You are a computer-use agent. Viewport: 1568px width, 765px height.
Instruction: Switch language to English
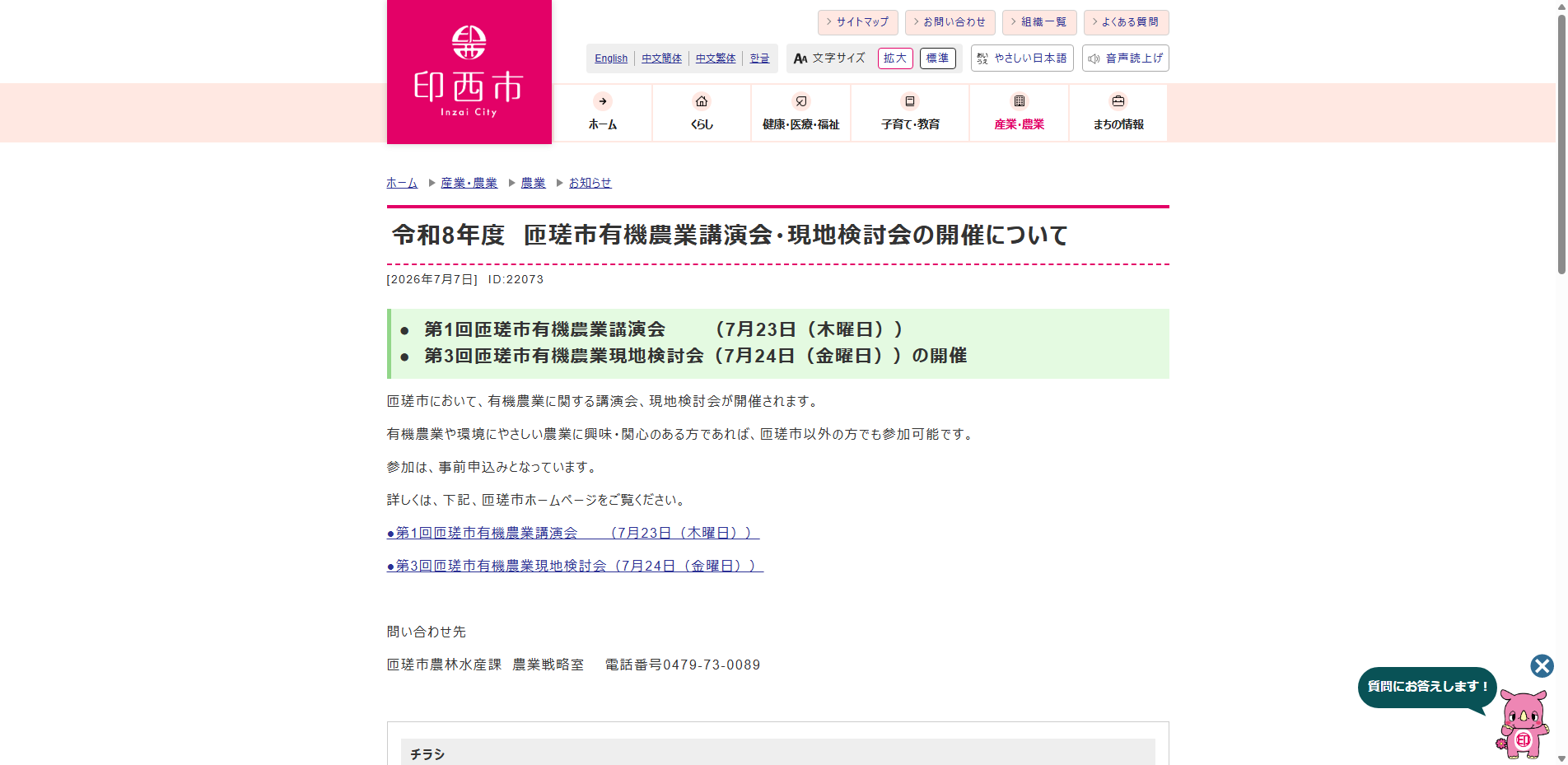(611, 58)
